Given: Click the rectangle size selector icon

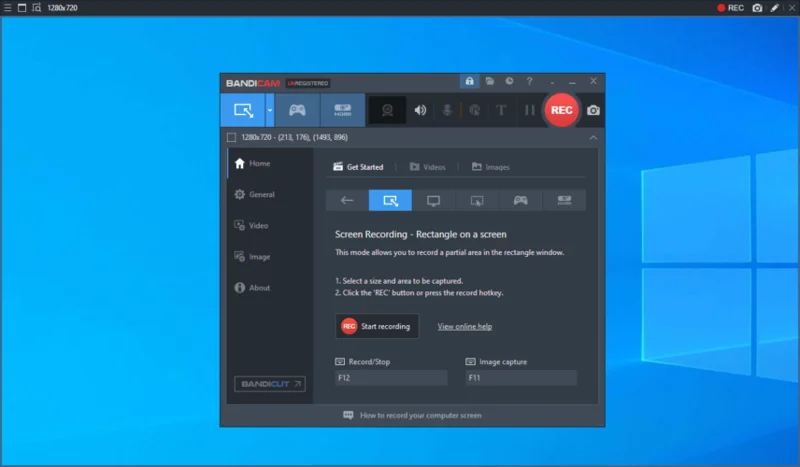Looking at the screenshot, I should 232,137.
